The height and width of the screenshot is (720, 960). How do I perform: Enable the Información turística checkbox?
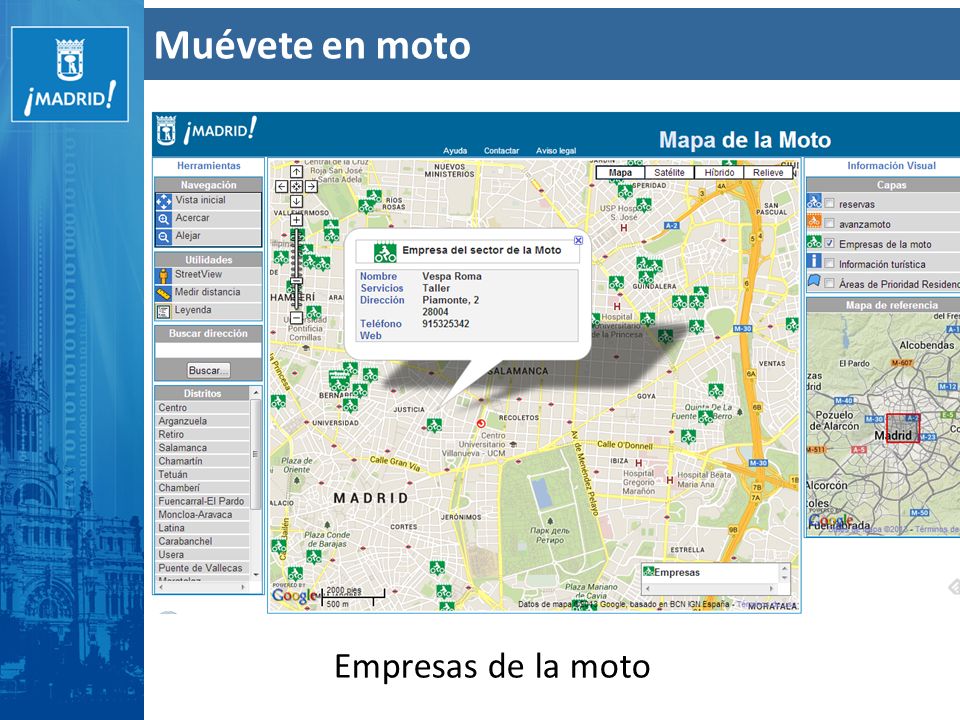point(830,263)
